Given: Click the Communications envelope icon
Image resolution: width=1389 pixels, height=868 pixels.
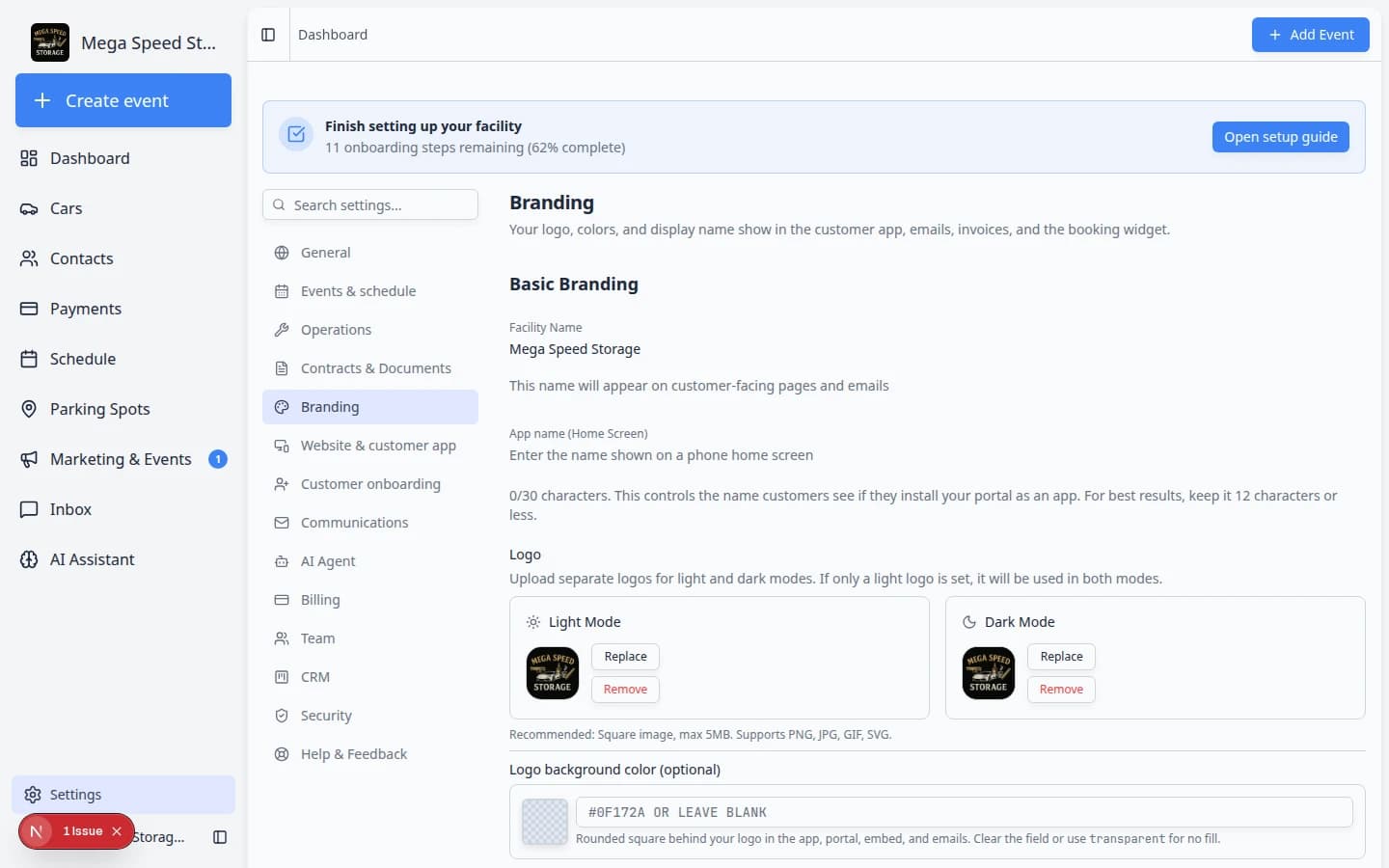Looking at the screenshot, I should (282, 523).
